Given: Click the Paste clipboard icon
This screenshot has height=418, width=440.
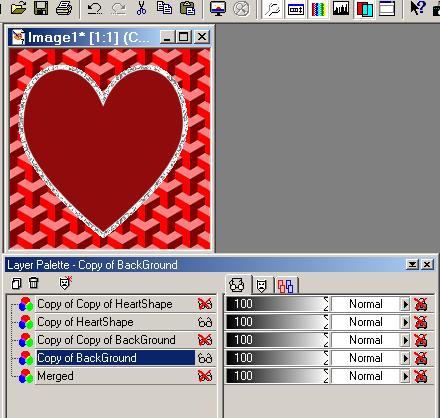Looking at the screenshot, I should (x=187, y=8).
